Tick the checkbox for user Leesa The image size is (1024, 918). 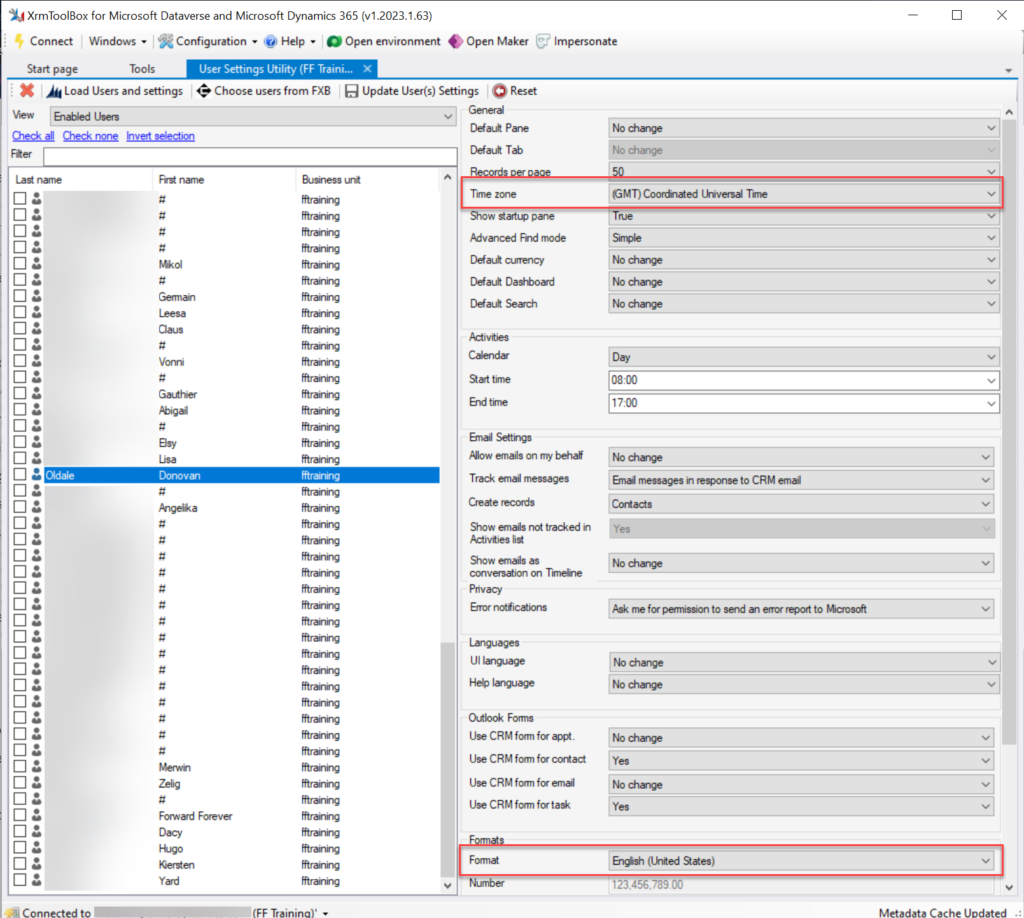click(x=20, y=313)
